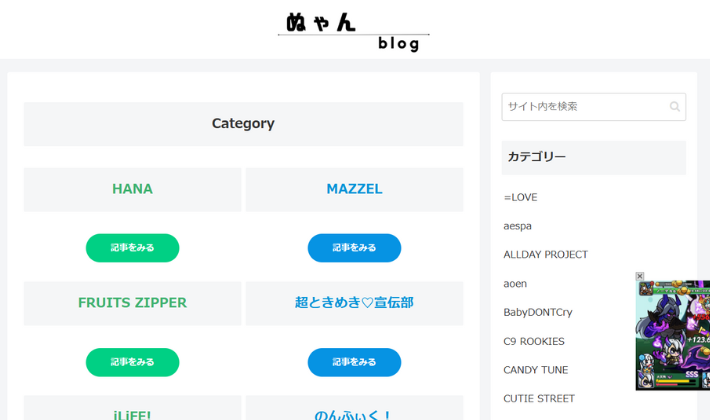Screen dimensions: 710x420
Task: Open C9 ROOKIES sidebar category
Action: pos(534,341)
